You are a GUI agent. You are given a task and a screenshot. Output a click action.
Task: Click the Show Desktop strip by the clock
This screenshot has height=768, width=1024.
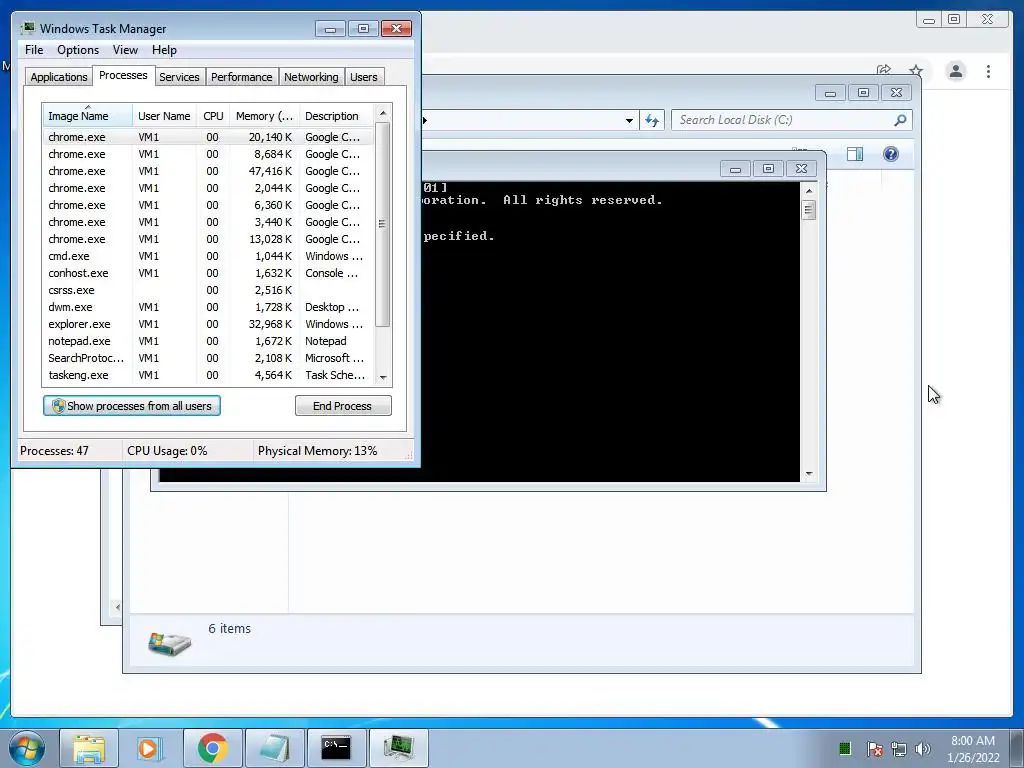tap(1018, 748)
